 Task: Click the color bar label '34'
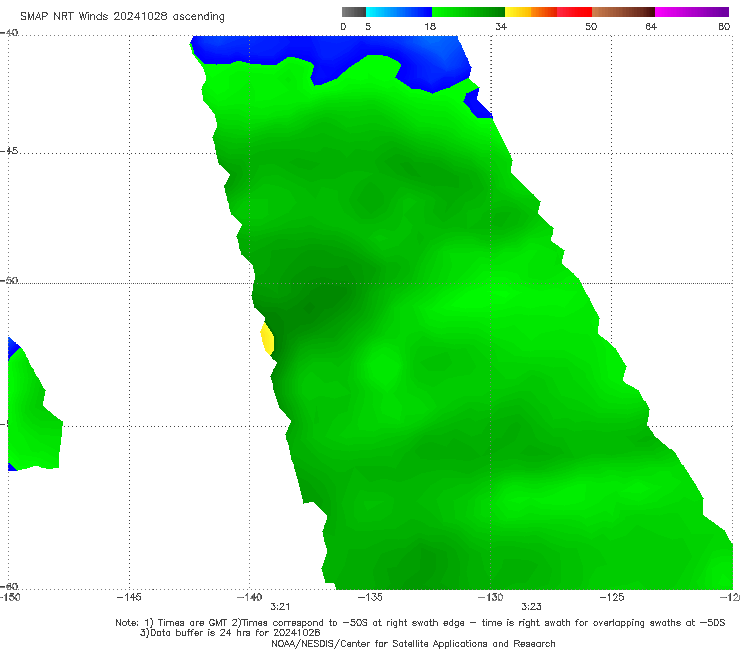501,26
